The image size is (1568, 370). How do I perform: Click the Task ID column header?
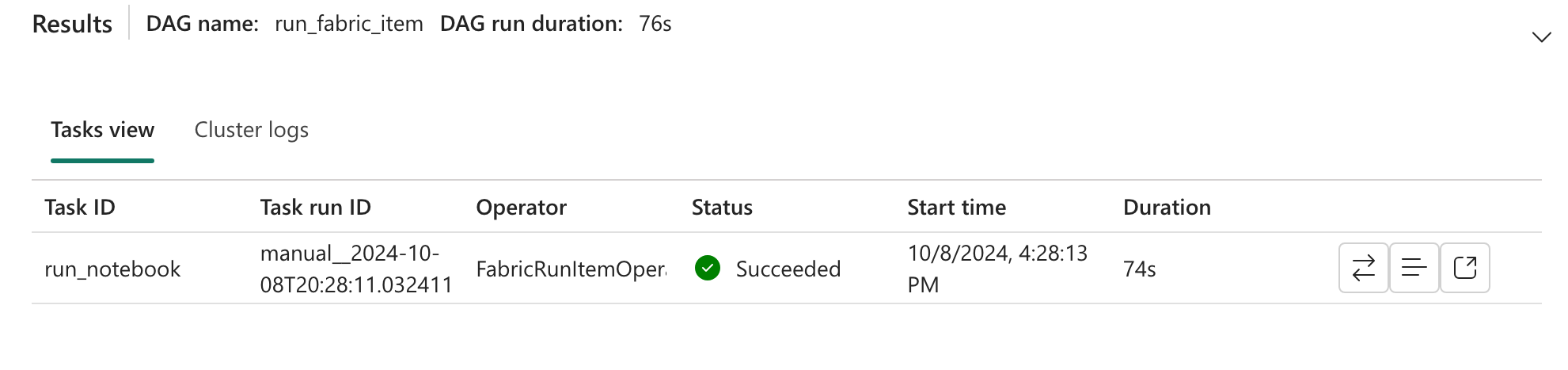[x=80, y=208]
